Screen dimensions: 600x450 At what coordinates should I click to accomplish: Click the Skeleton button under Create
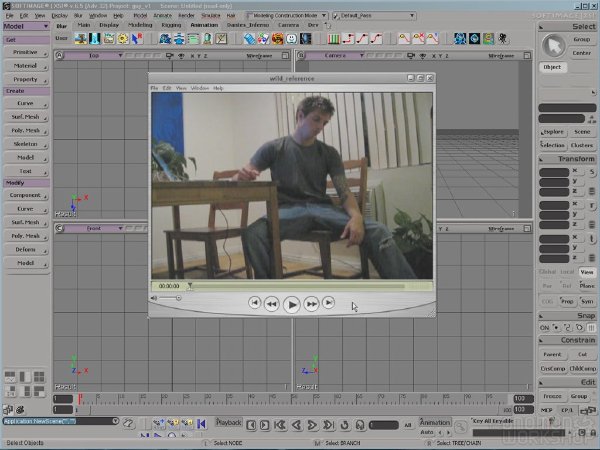26,144
